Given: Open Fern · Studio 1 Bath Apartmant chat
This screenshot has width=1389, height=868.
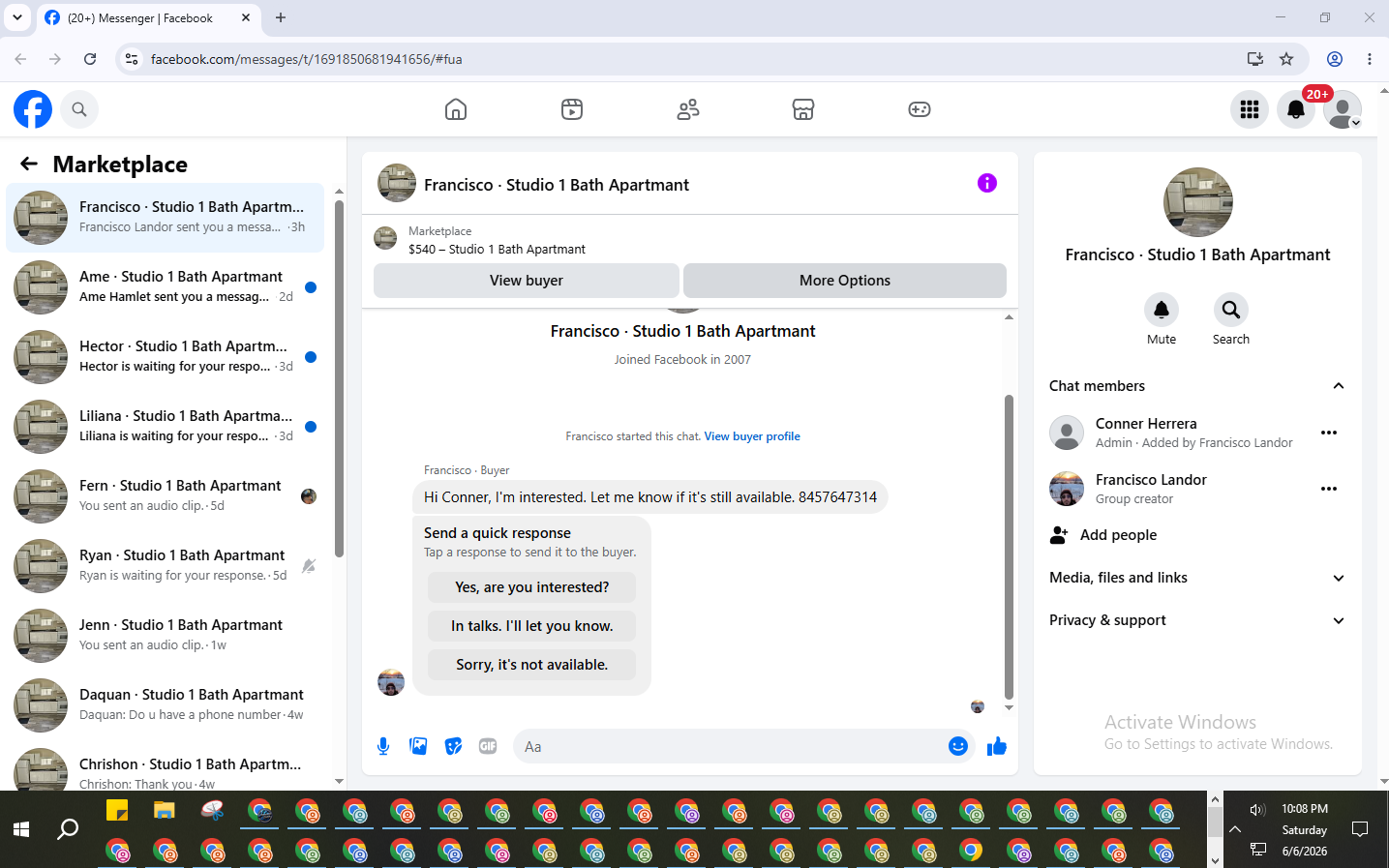Looking at the screenshot, I should pyautogui.click(x=166, y=496).
